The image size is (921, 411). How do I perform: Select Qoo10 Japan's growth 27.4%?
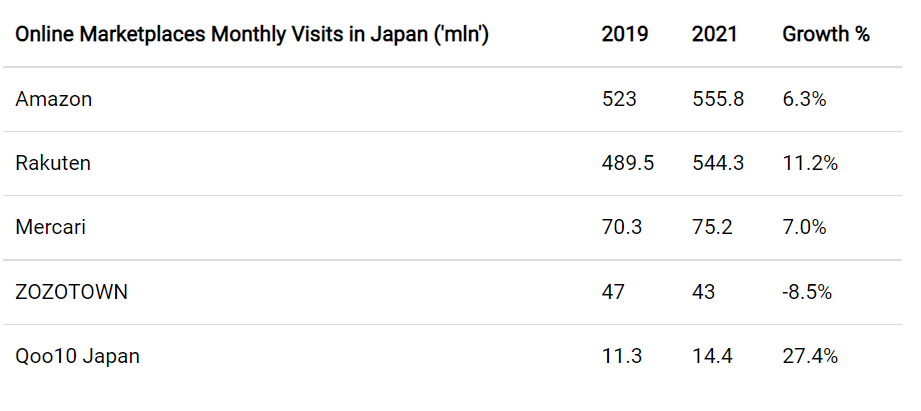coord(810,356)
